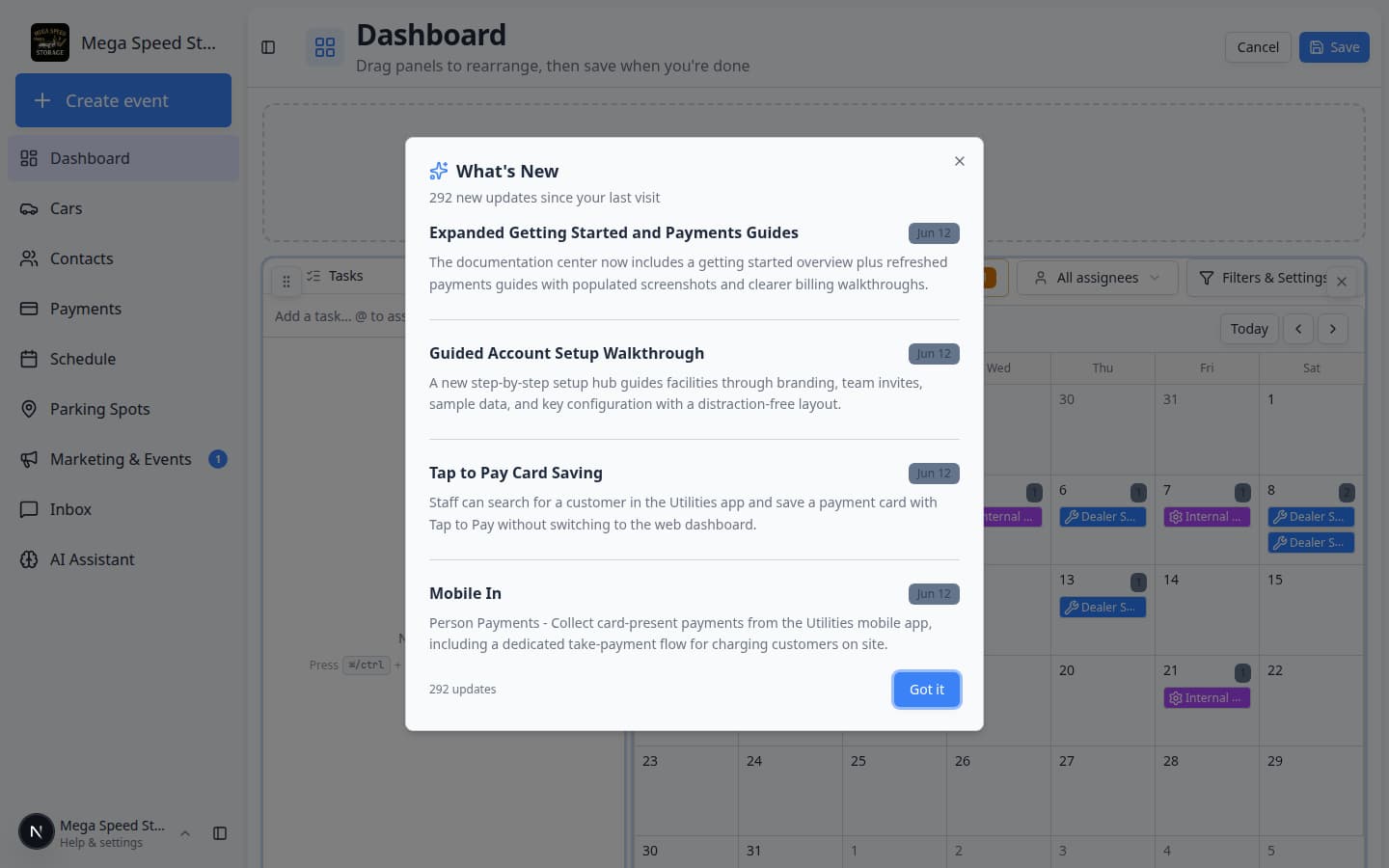Open Internal event on day 7
Screen dimensions: 1389x868
coord(1207,517)
